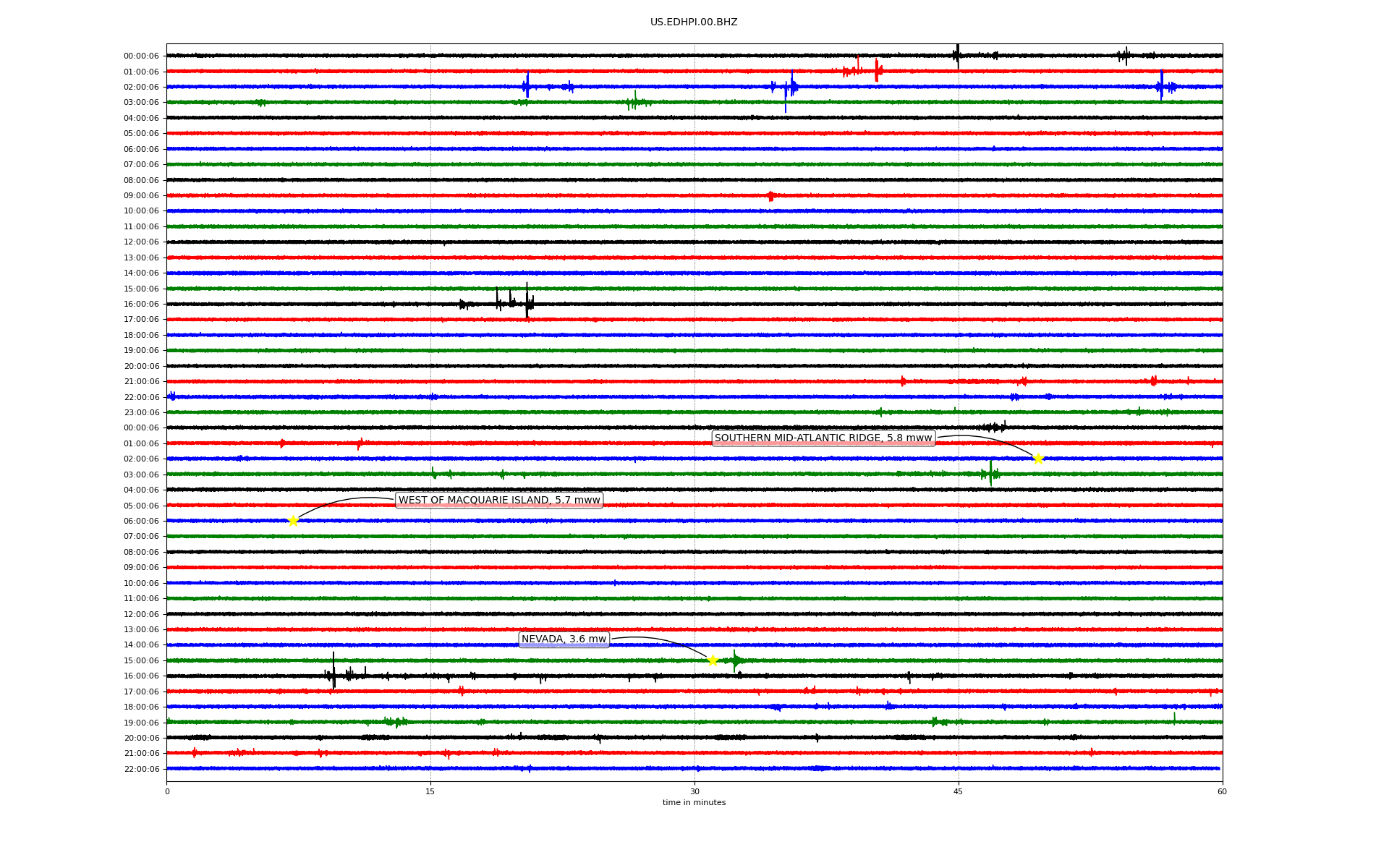Click the green spike after the Nevada star
This screenshot has height=868, width=1389.
[735, 660]
